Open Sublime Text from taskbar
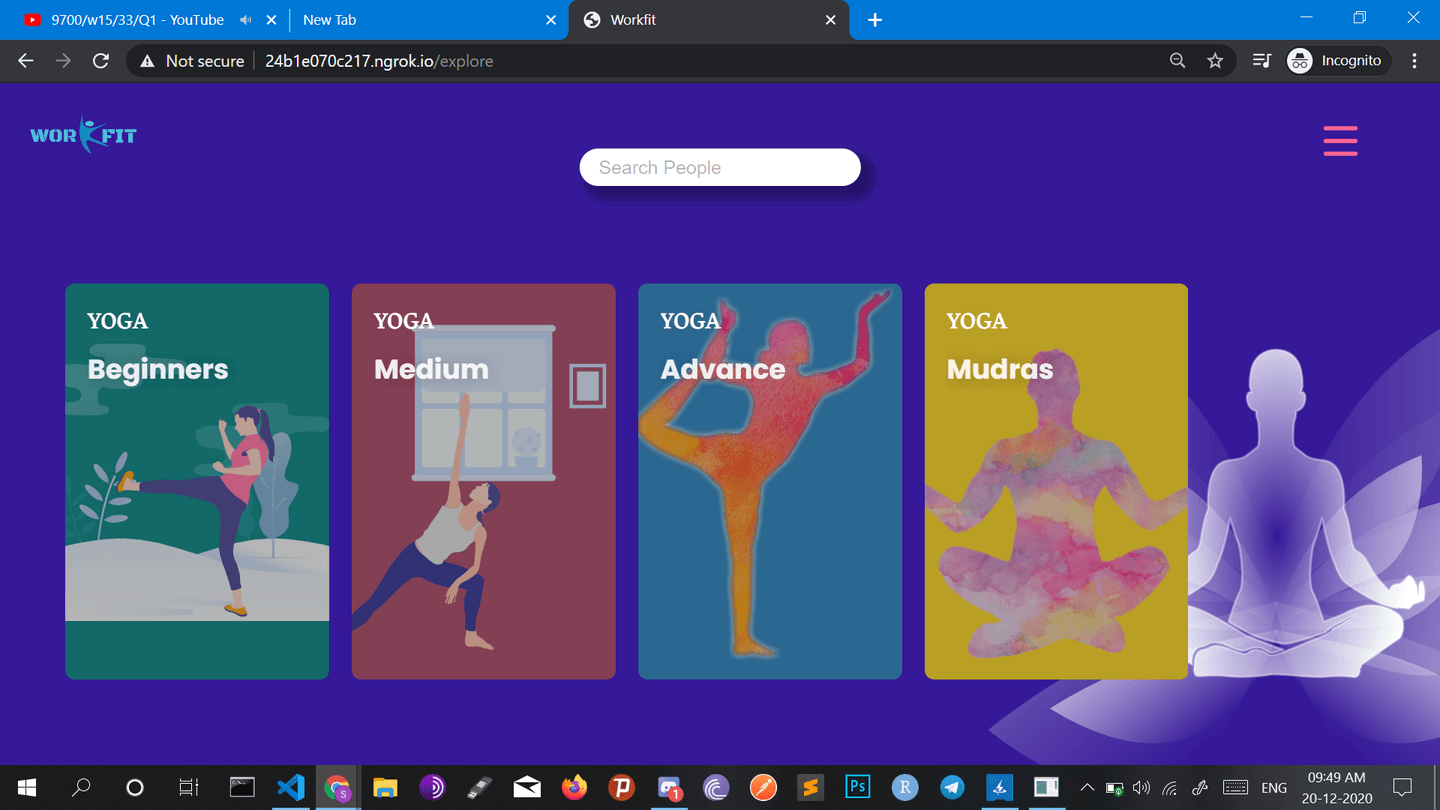This screenshot has width=1440, height=810. pos(810,787)
